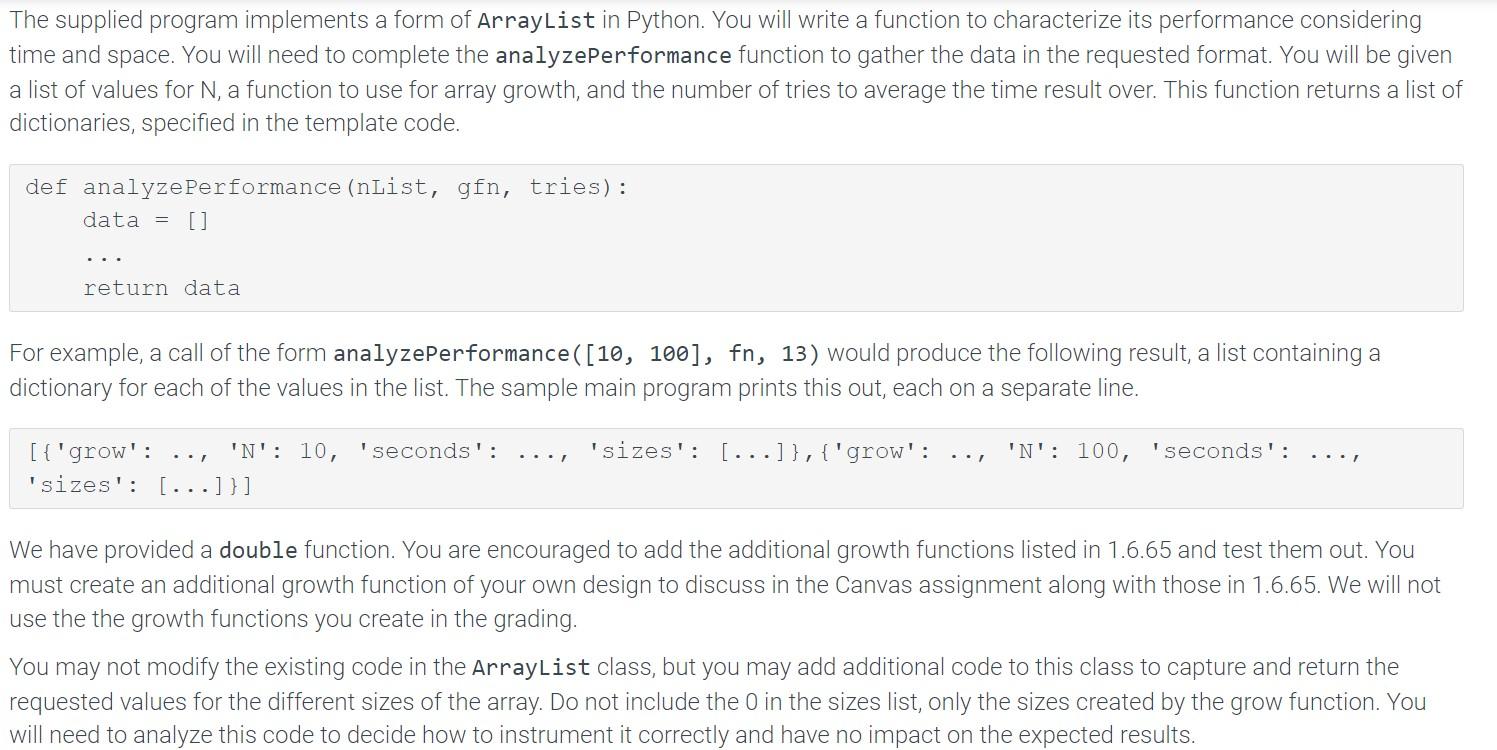Click the return data statement
The image size is (1497, 750).
coord(162,288)
